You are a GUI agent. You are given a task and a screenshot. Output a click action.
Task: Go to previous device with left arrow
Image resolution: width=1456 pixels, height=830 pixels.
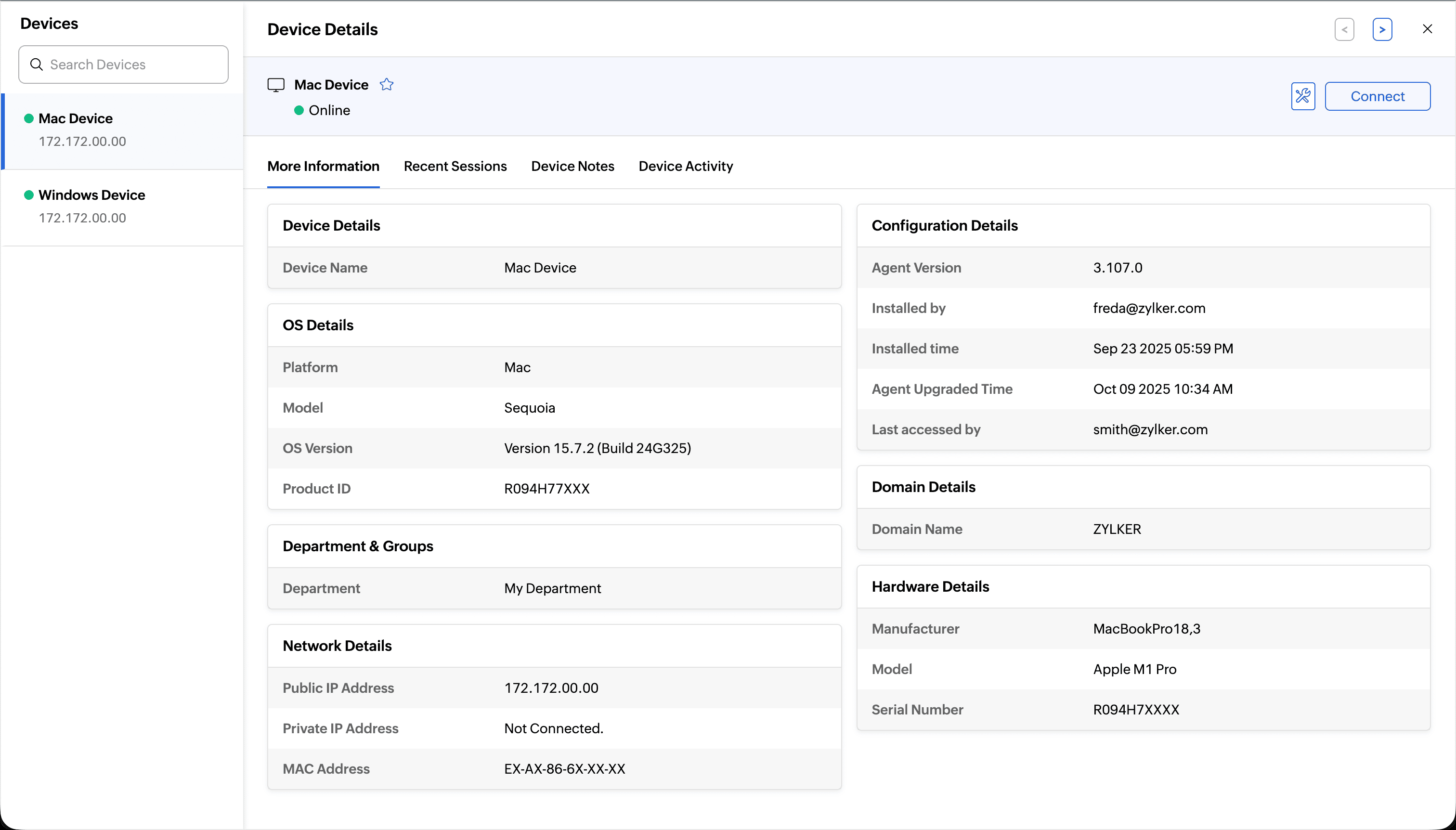click(1344, 30)
